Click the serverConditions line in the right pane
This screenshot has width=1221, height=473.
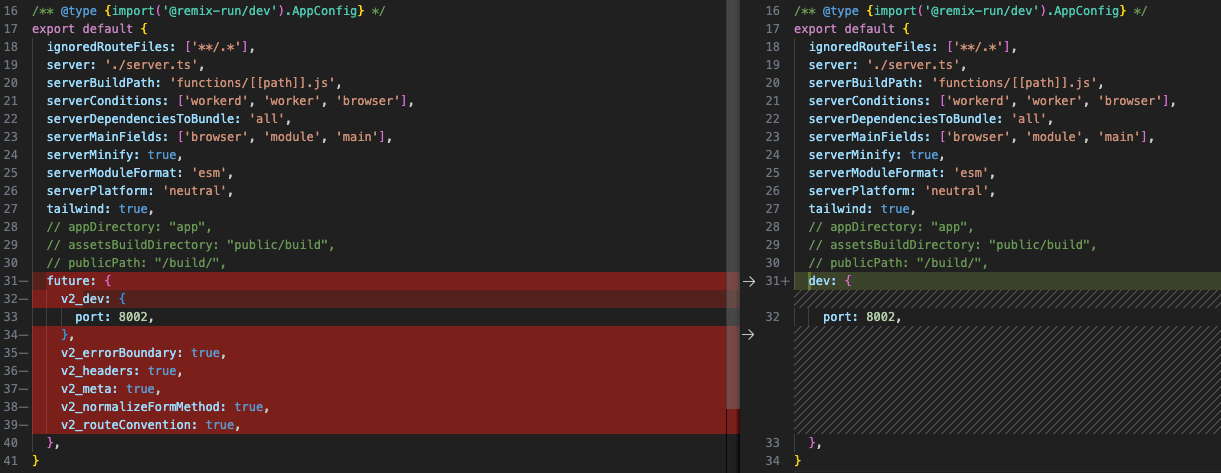[x=992, y=101]
